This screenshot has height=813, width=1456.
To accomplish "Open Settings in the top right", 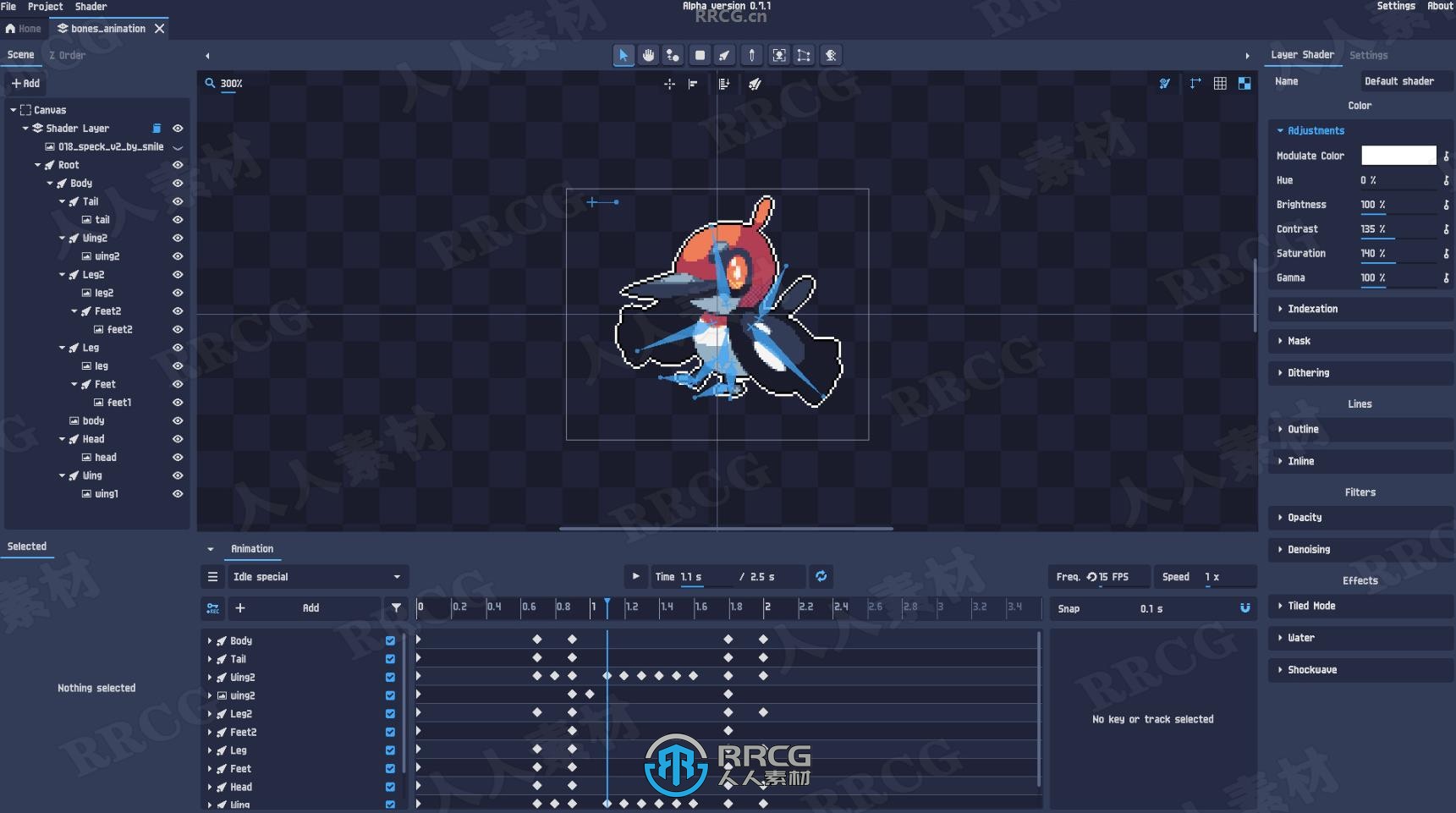I will 1396,7.
